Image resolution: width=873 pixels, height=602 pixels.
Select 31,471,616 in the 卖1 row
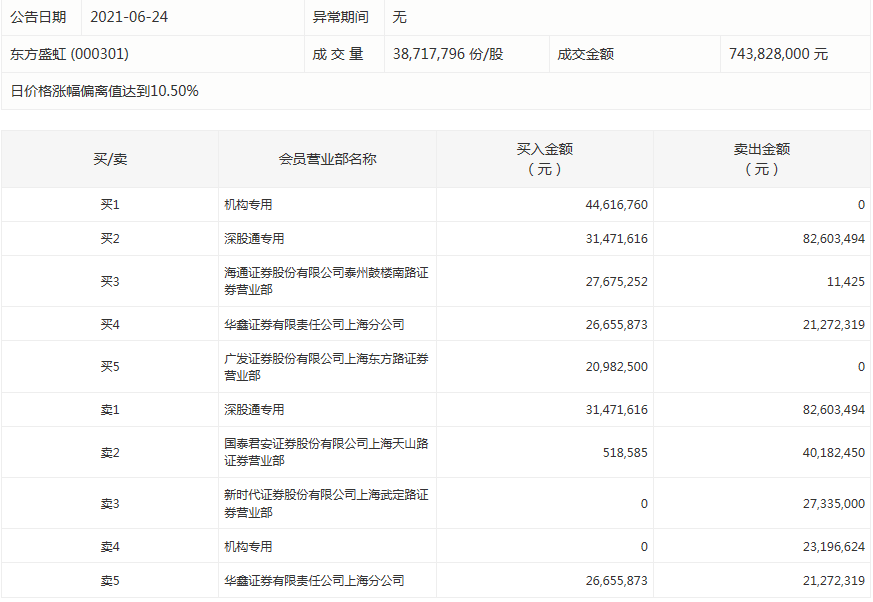(616, 410)
